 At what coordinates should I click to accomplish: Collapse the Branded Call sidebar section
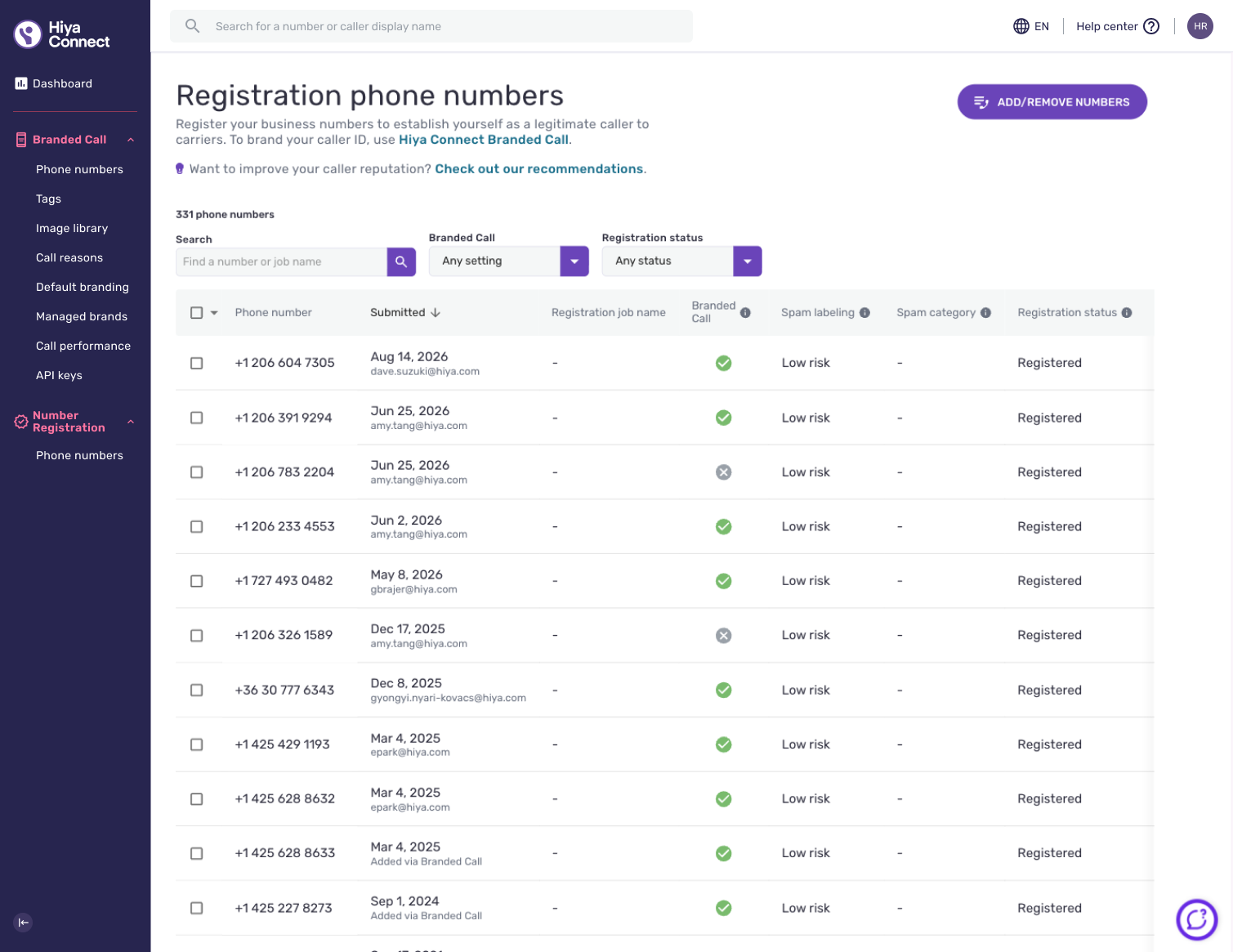click(131, 140)
